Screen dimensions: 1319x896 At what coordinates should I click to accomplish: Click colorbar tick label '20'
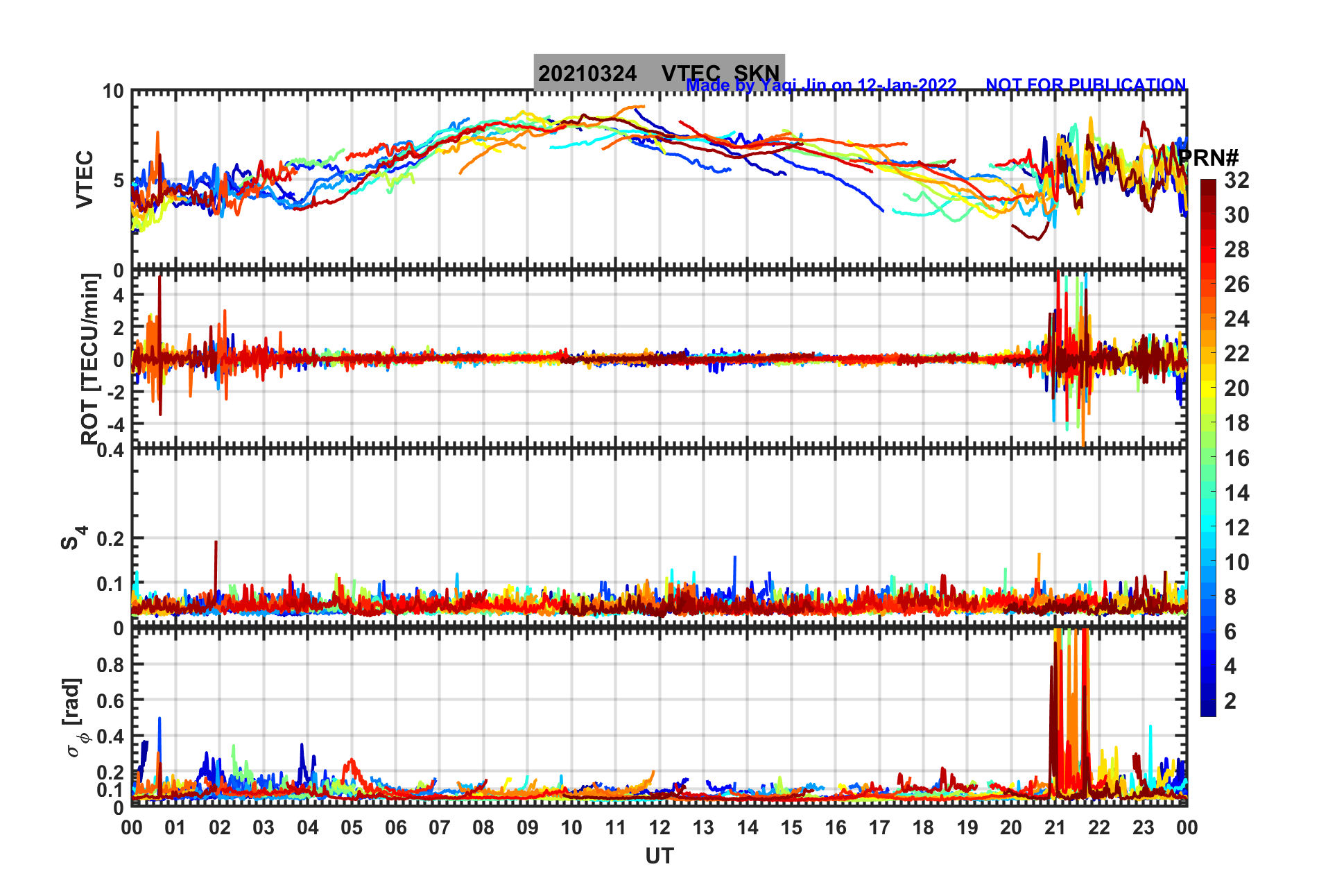pos(1236,388)
